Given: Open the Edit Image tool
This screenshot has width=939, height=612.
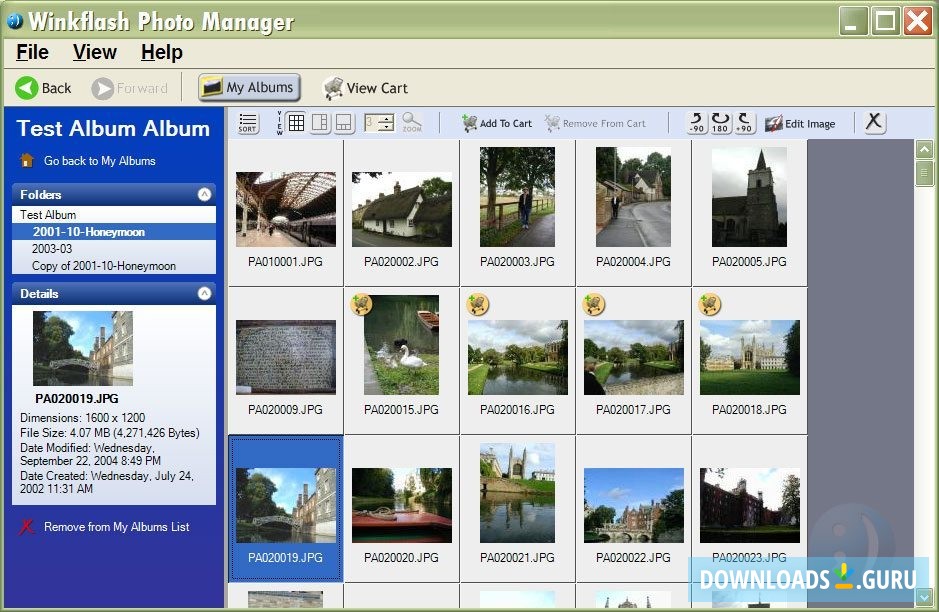Looking at the screenshot, I should [800, 122].
